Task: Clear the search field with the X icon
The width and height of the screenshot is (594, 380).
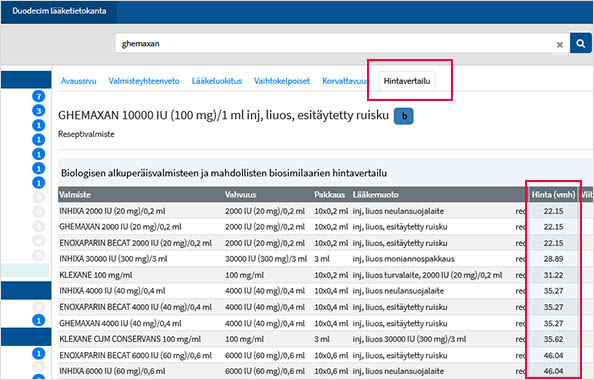Action: [560, 45]
